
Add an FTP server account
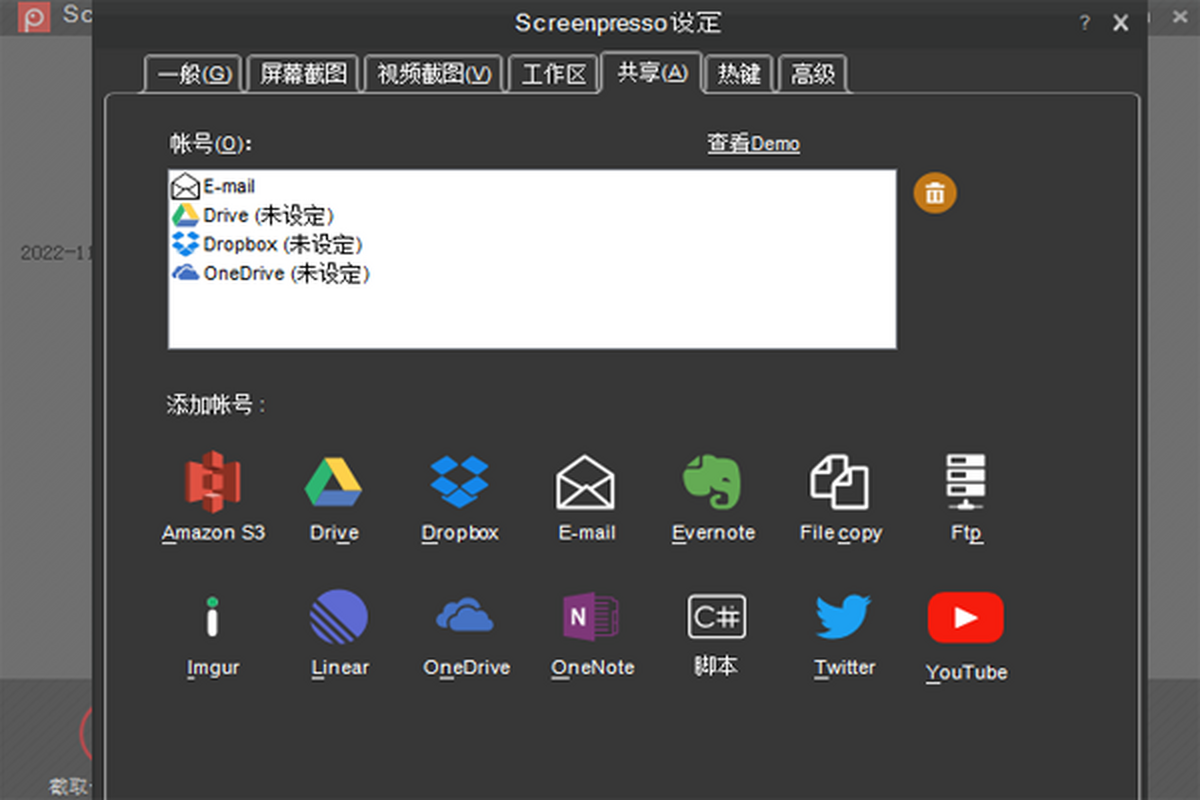pos(966,482)
